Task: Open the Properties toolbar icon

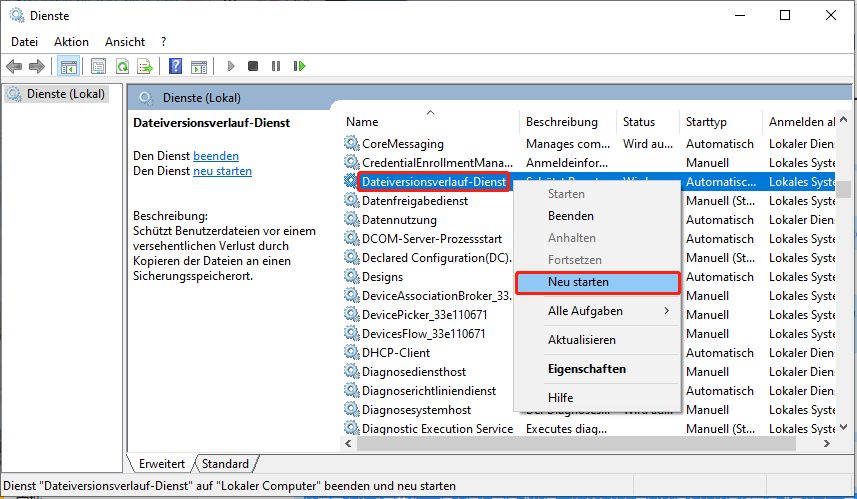Action: [x=98, y=67]
